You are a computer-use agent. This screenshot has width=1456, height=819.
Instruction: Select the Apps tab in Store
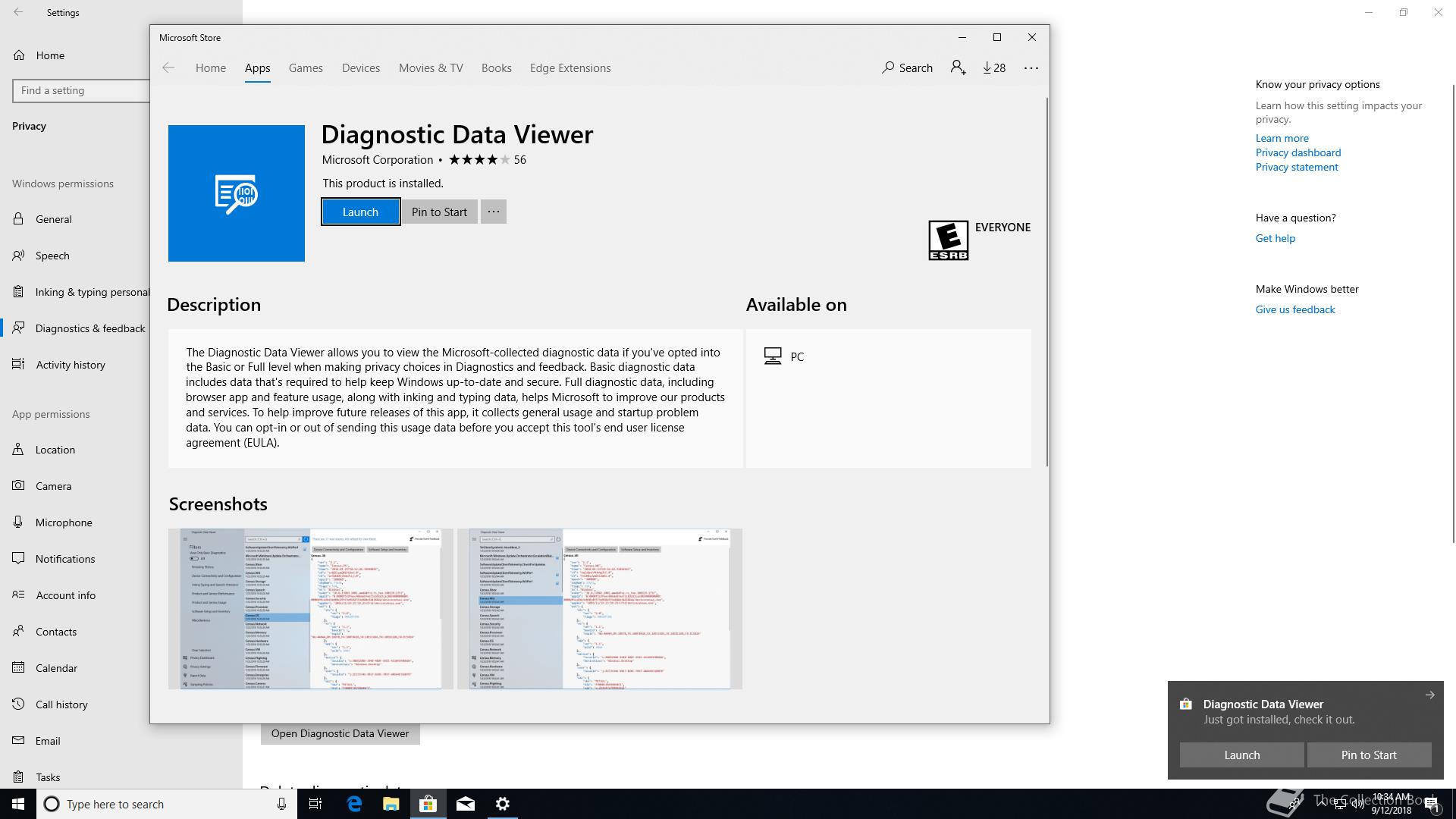[257, 67]
